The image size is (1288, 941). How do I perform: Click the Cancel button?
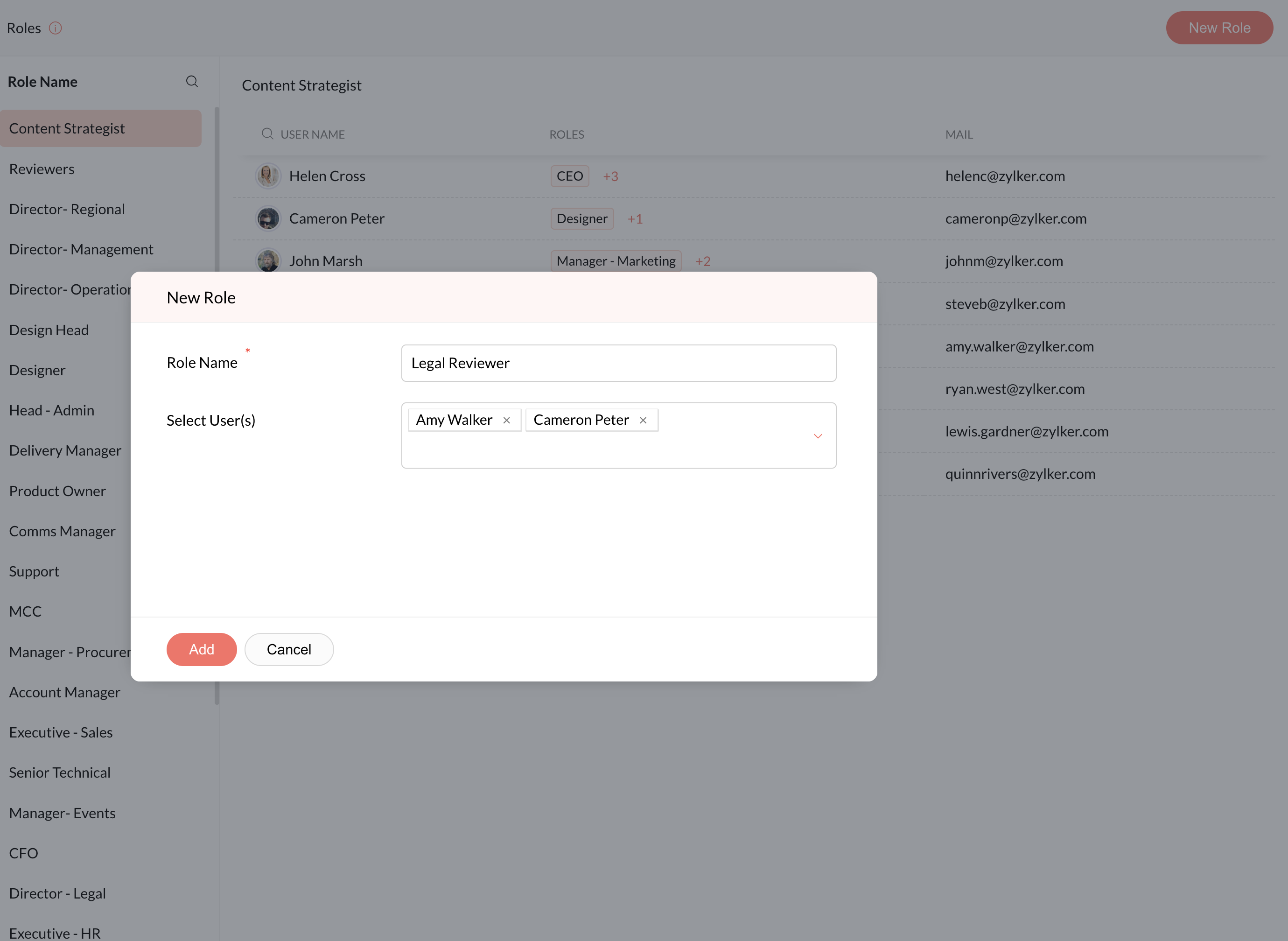pos(289,649)
